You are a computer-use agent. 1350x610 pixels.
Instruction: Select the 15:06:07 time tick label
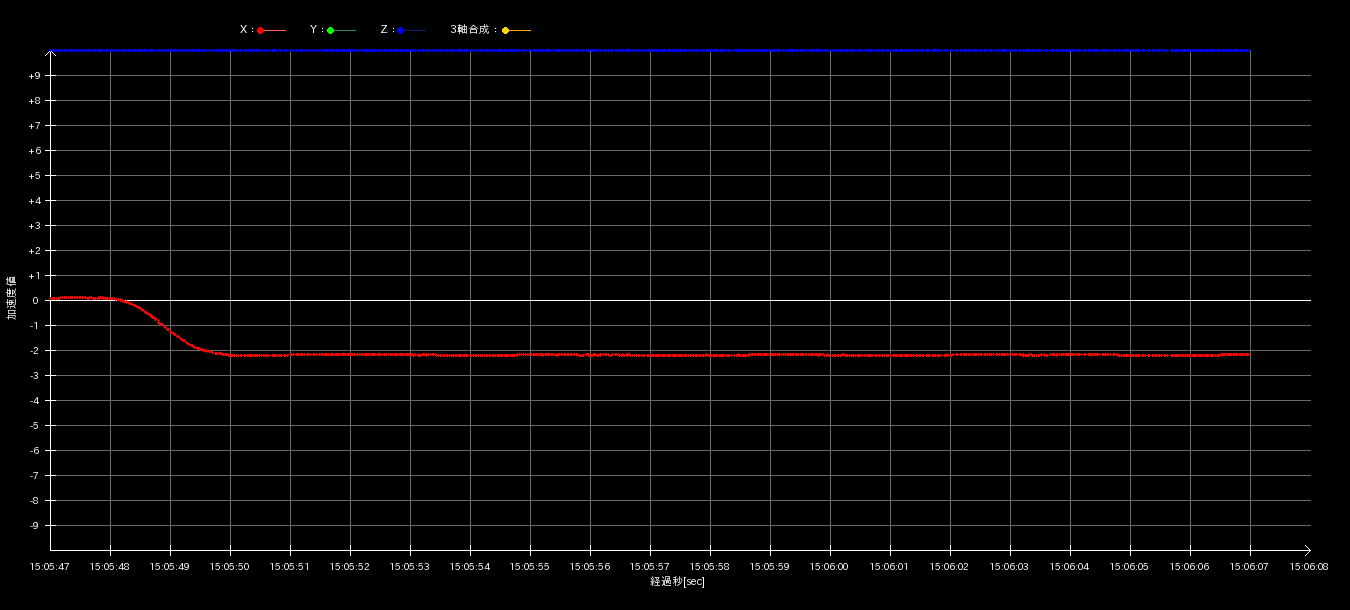[x=1249, y=567]
